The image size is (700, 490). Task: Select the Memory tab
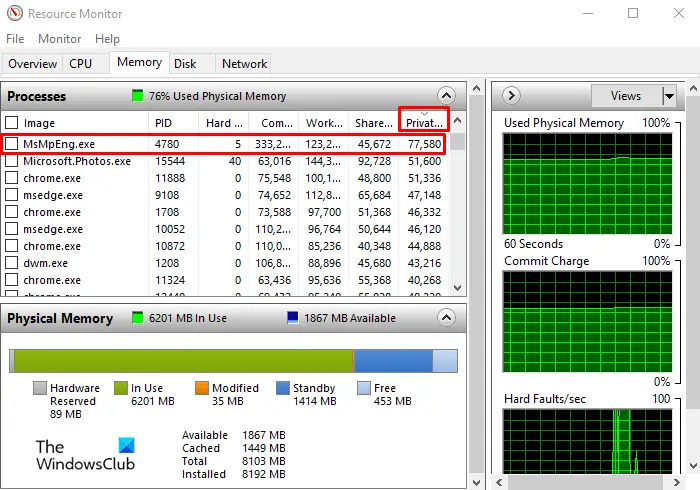139,62
